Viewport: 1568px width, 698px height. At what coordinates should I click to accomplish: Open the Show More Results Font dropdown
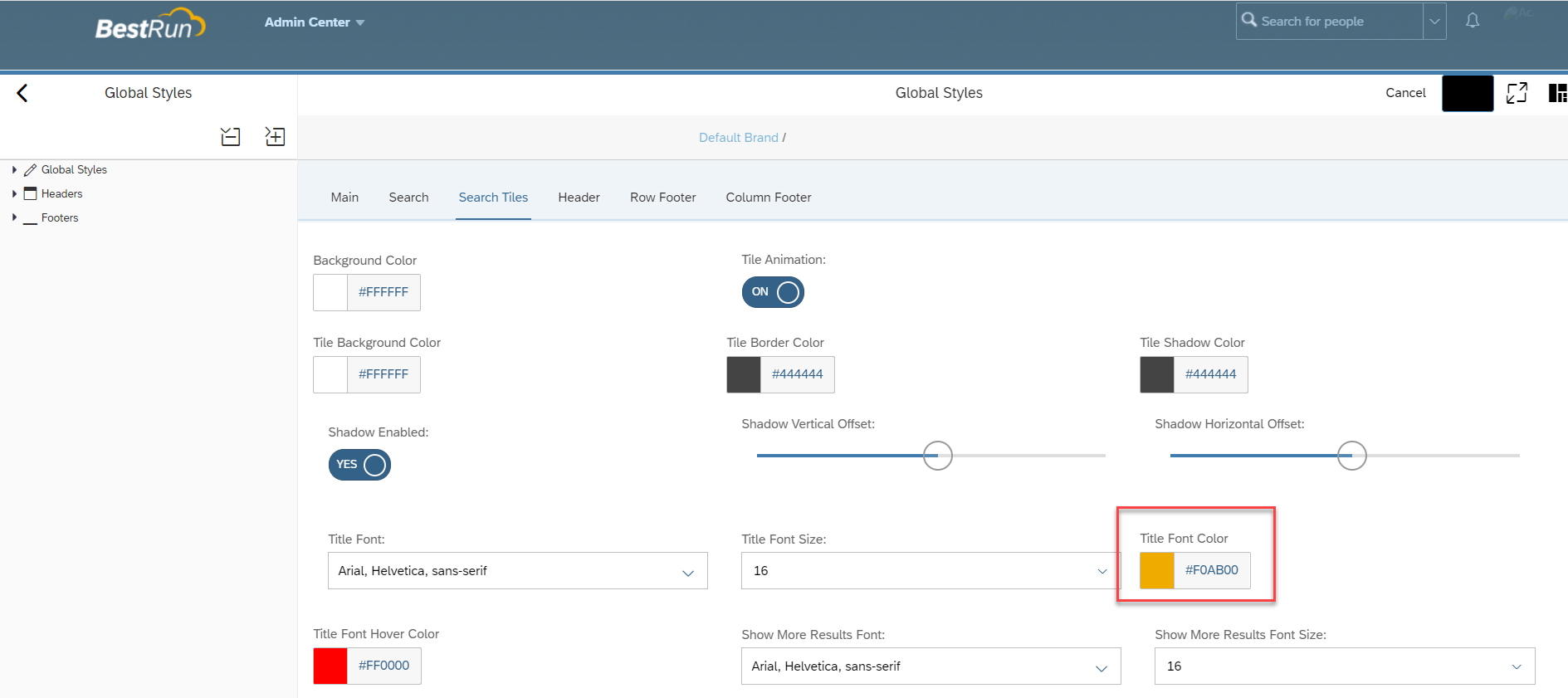coord(931,666)
